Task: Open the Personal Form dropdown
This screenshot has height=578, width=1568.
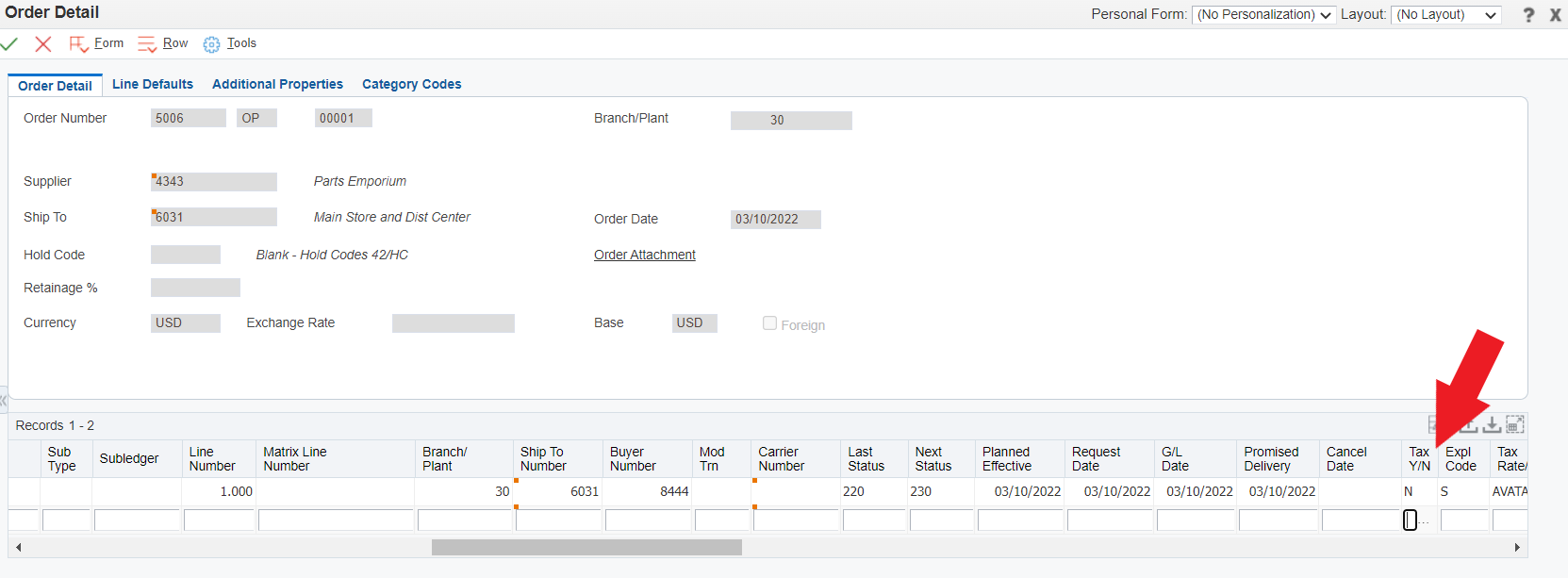Action: (x=1263, y=15)
